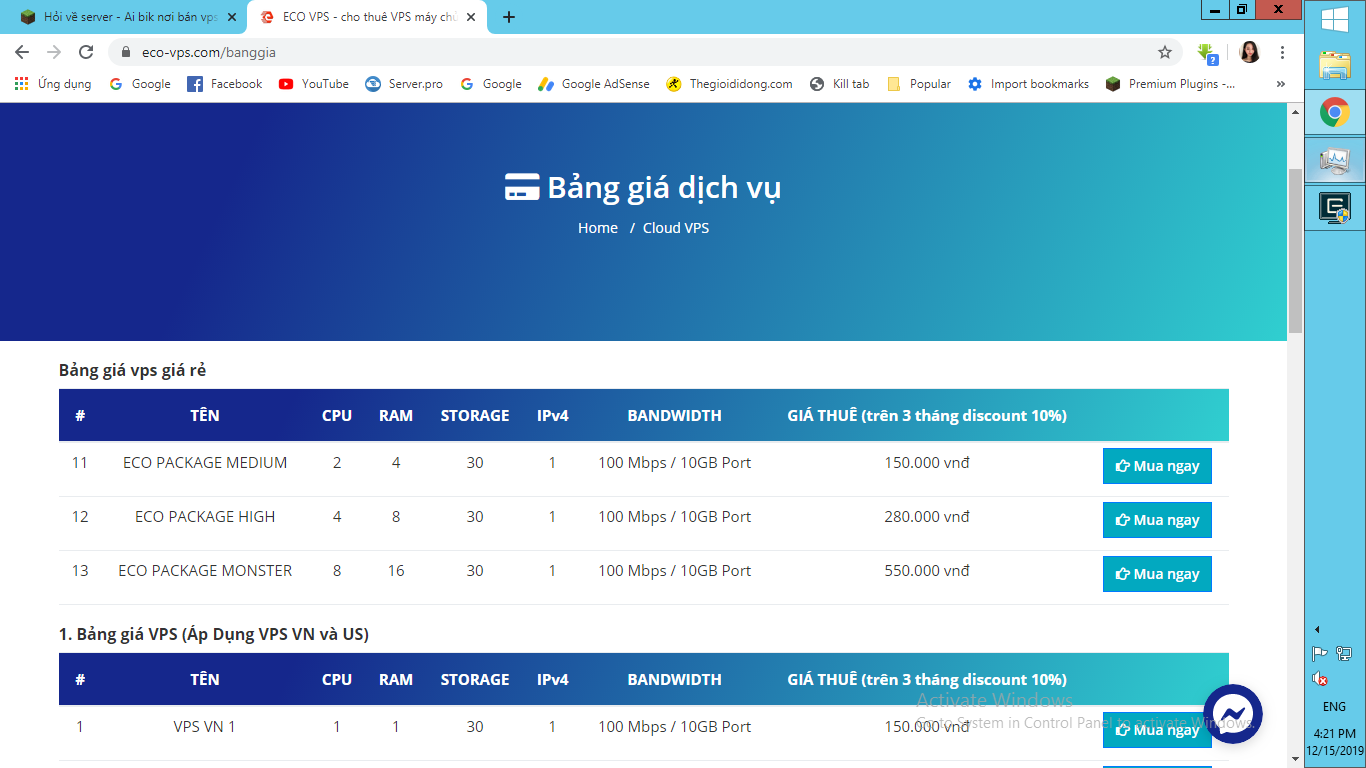Open the Server.pro bookmark

(x=404, y=84)
